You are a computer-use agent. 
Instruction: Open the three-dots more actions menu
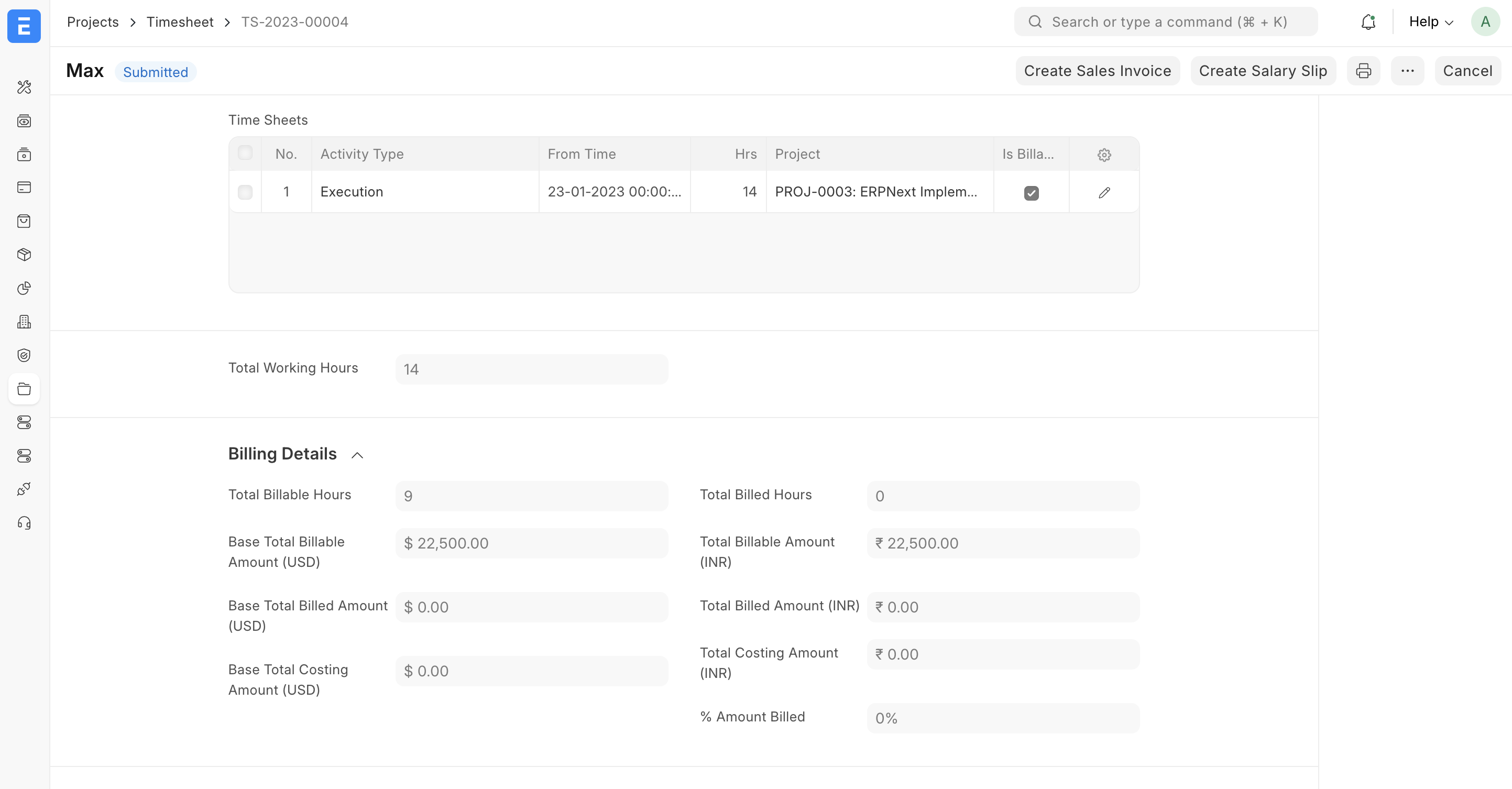pos(1407,71)
